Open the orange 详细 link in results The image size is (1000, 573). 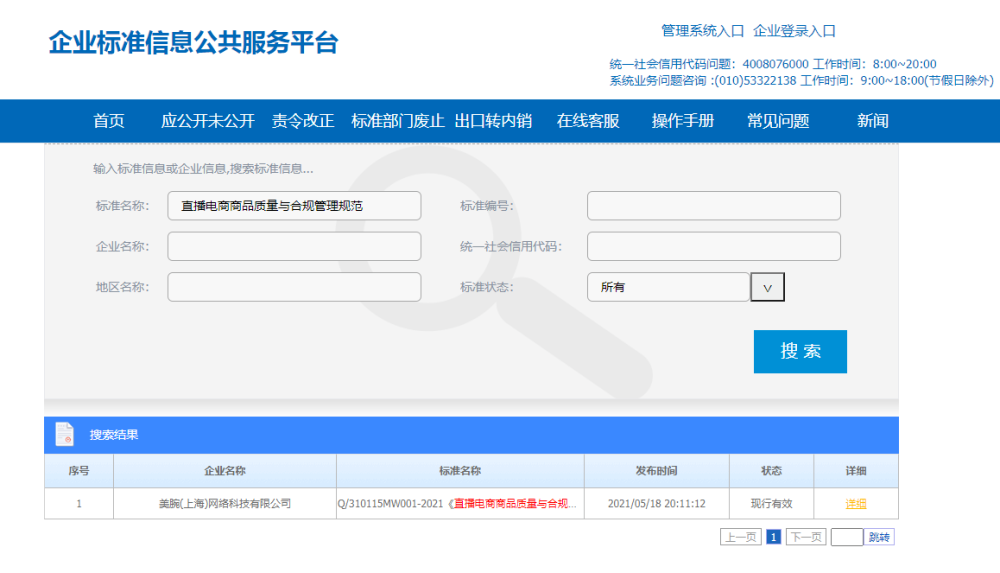[x=856, y=503]
